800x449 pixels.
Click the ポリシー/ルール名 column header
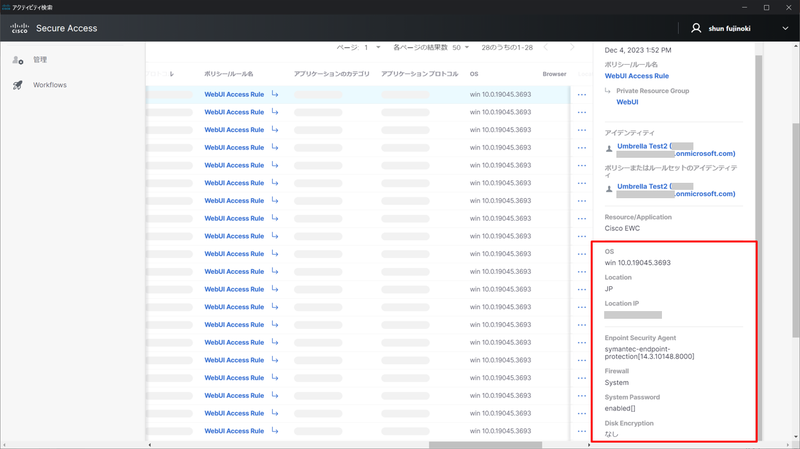[229, 74]
